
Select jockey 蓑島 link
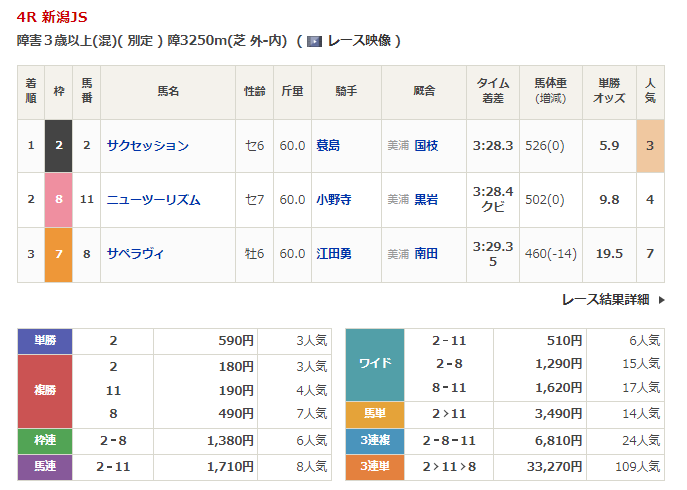(x=328, y=146)
